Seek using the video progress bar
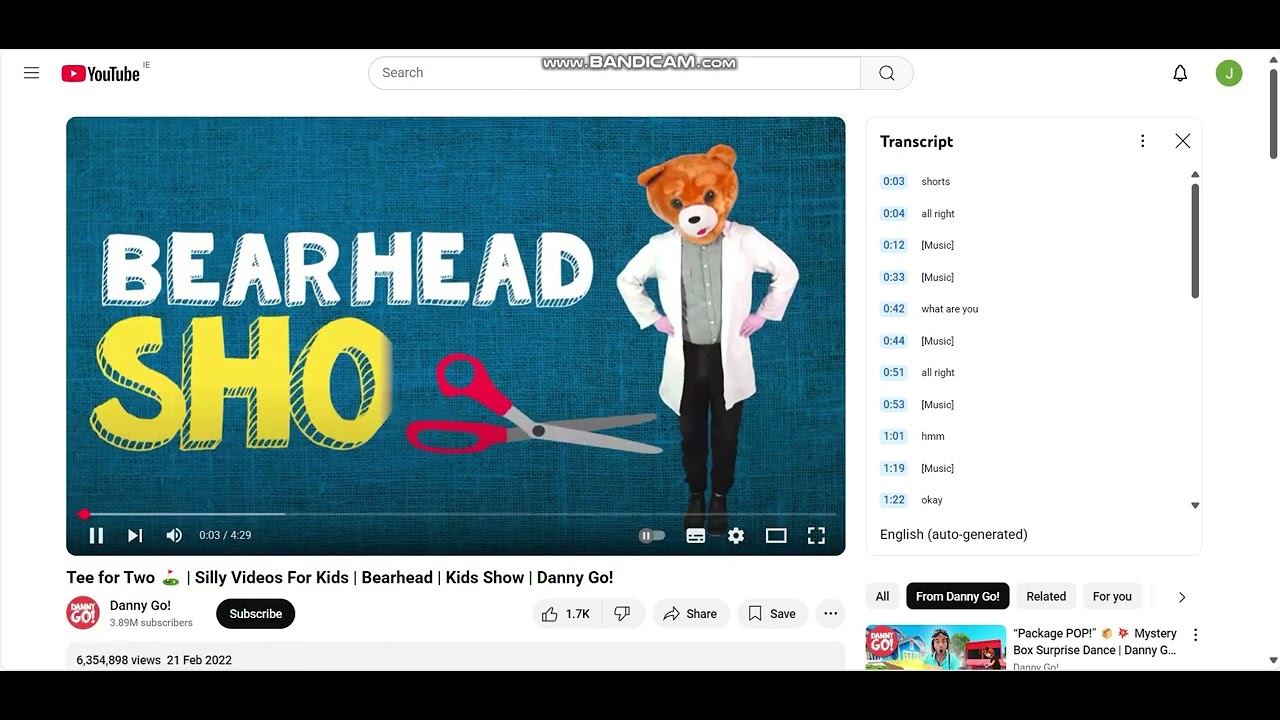Image resolution: width=1280 pixels, height=720 pixels. point(455,514)
